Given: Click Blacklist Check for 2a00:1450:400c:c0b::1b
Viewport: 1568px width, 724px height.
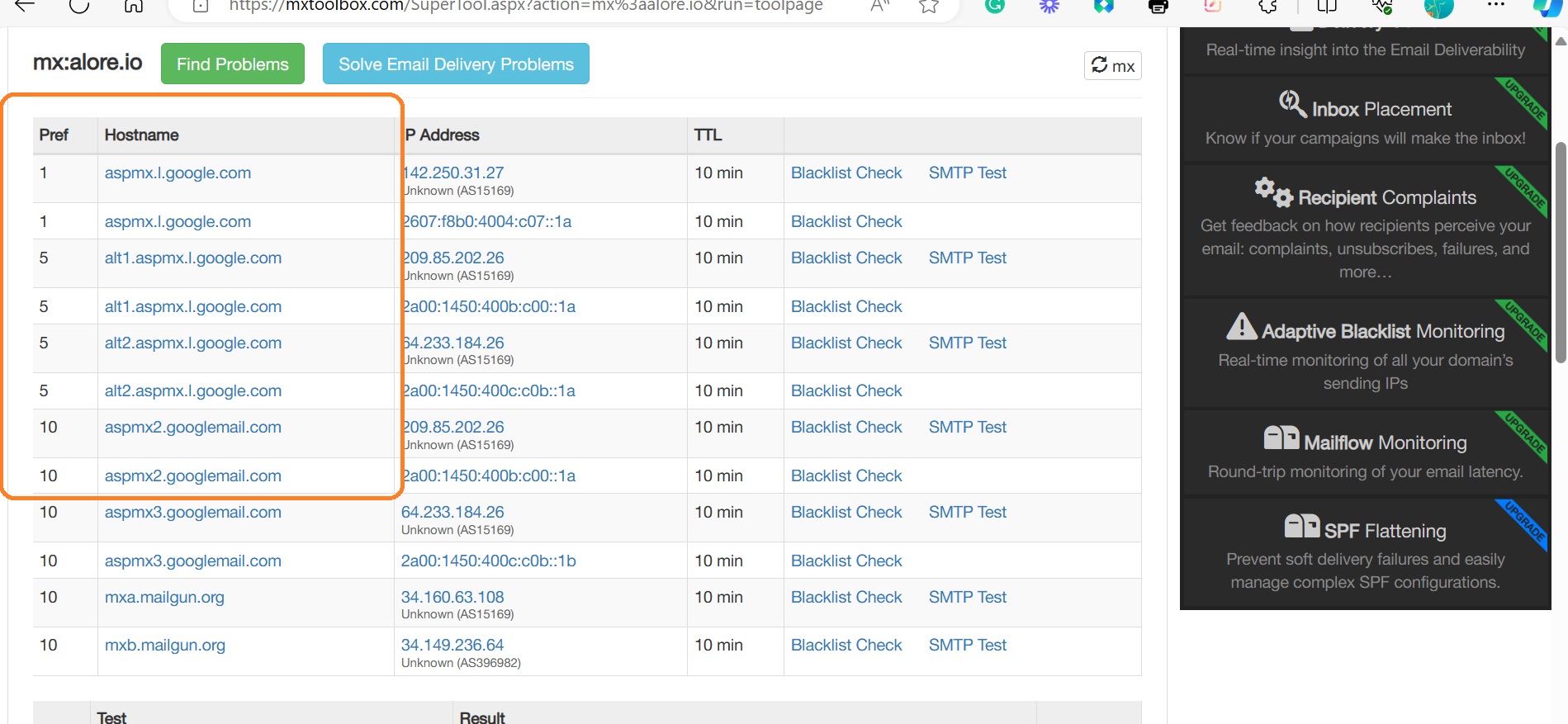Looking at the screenshot, I should click(x=846, y=561).
